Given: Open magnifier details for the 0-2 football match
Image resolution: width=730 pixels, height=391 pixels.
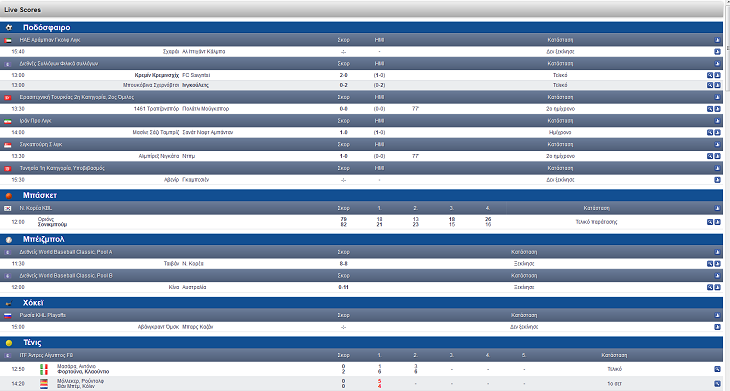Looking at the screenshot, I should click(710, 85).
